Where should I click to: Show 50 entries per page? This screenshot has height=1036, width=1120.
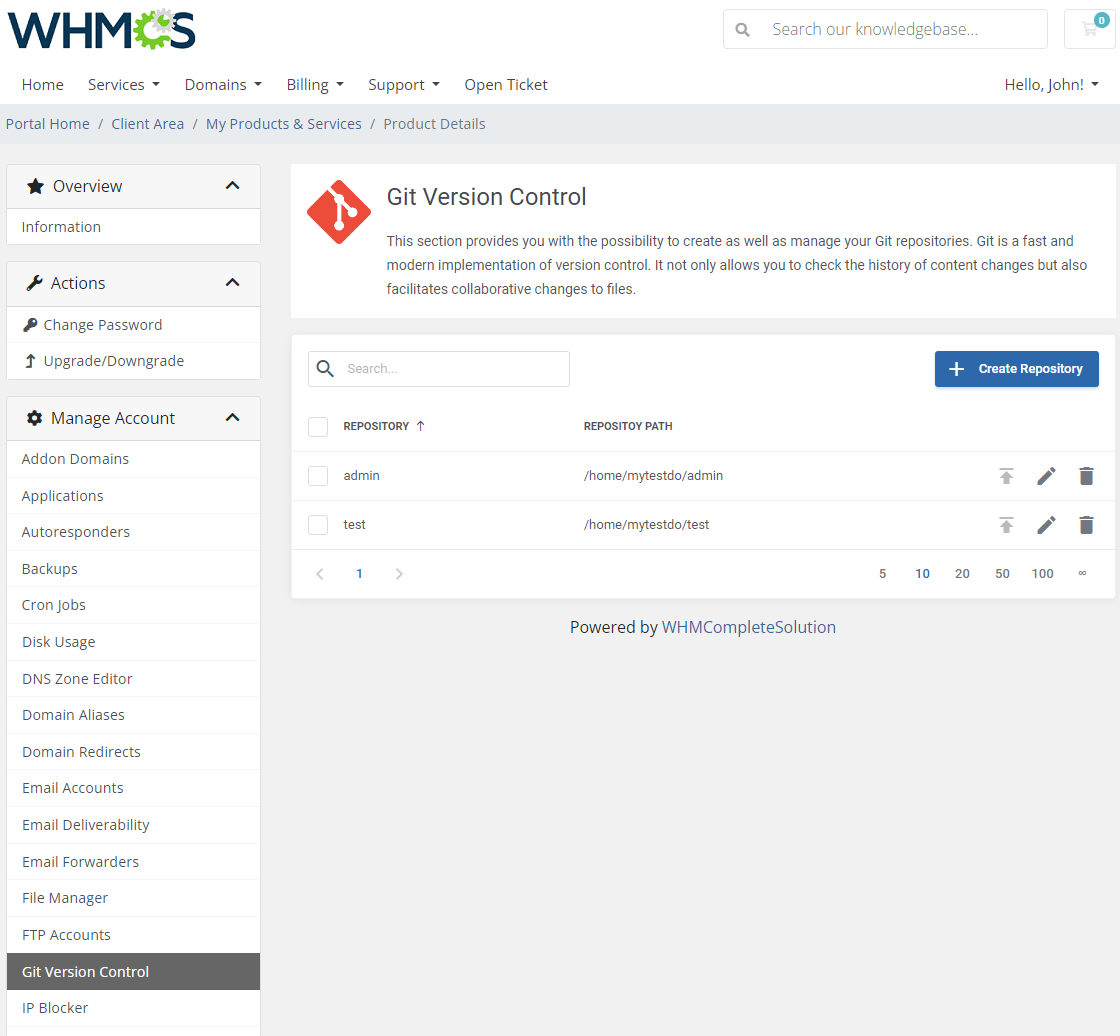1003,574
